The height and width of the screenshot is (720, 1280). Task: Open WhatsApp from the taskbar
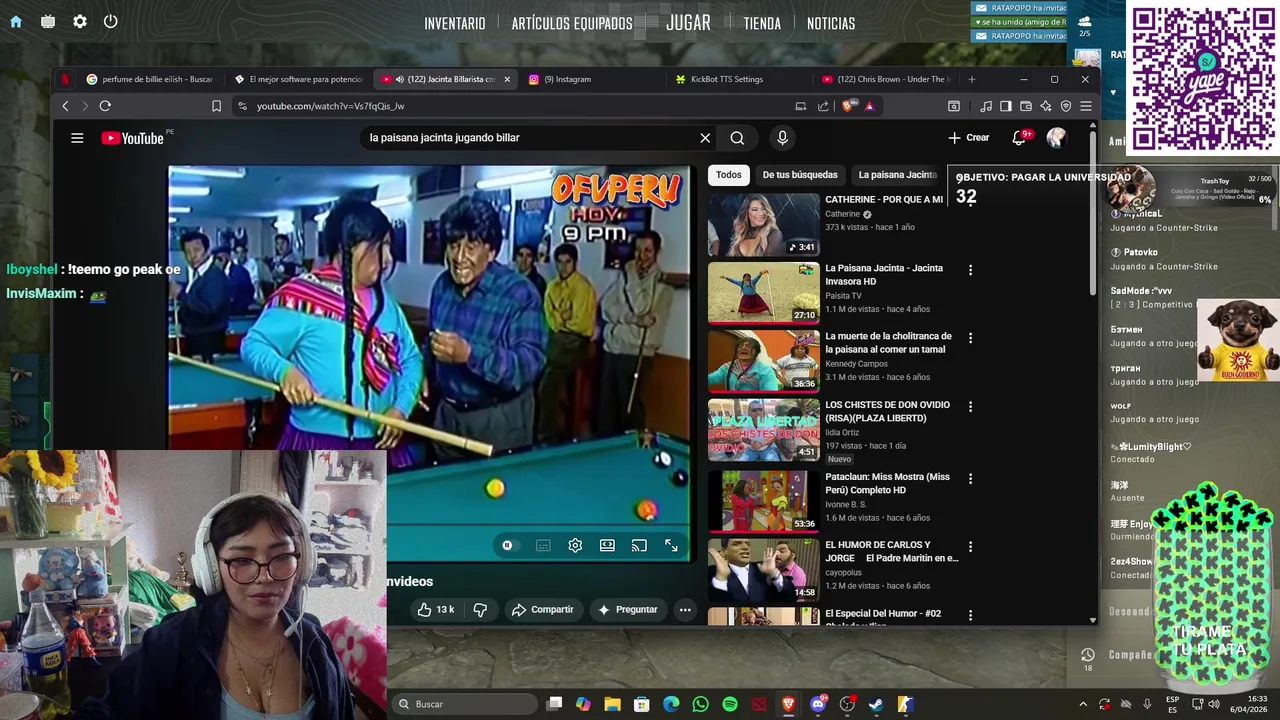click(700, 704)
